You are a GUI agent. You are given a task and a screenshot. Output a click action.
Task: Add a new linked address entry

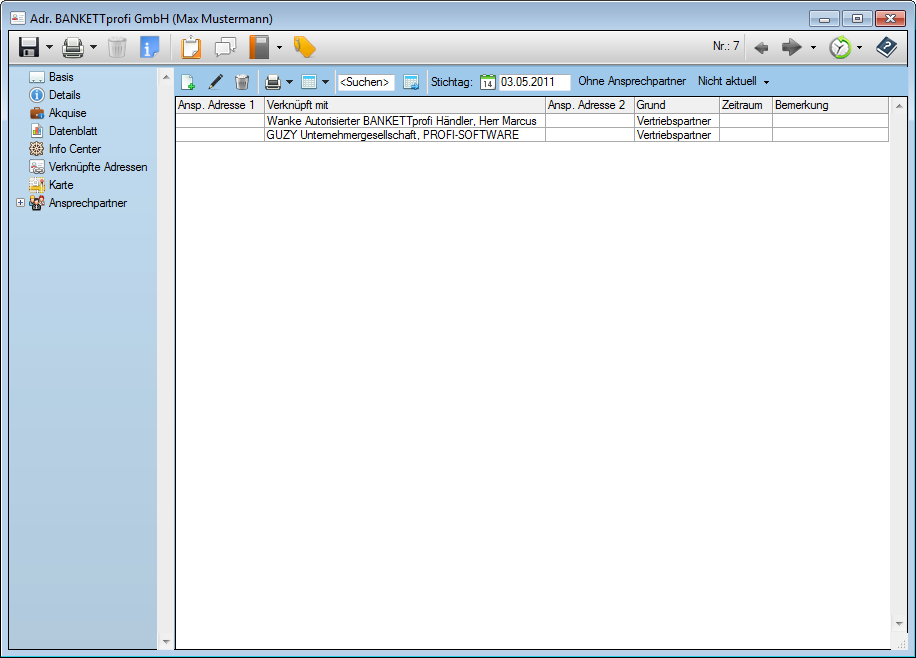187,82
